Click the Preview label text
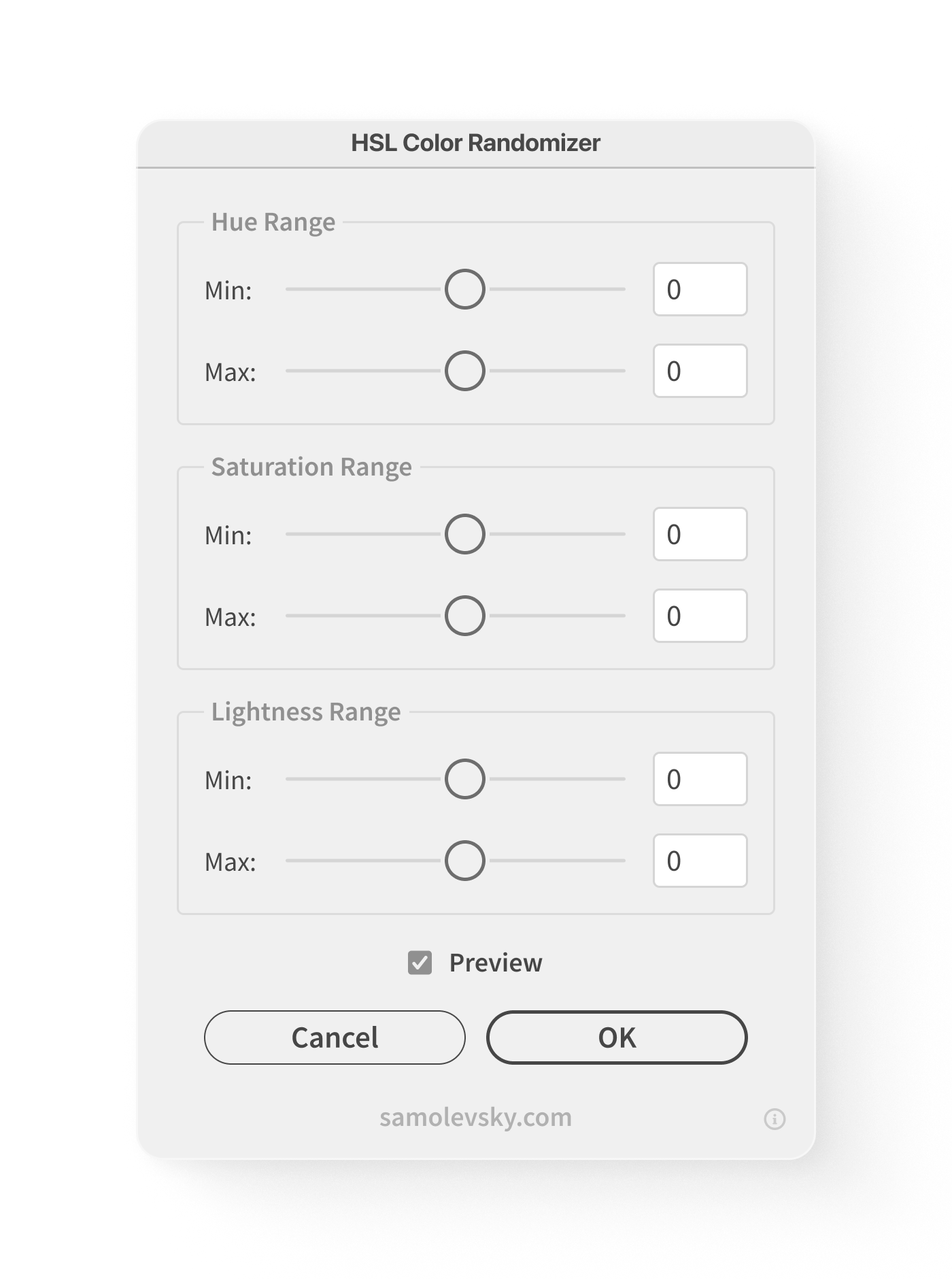Screen dimensions: 952x1279 (x=496, y=963)
